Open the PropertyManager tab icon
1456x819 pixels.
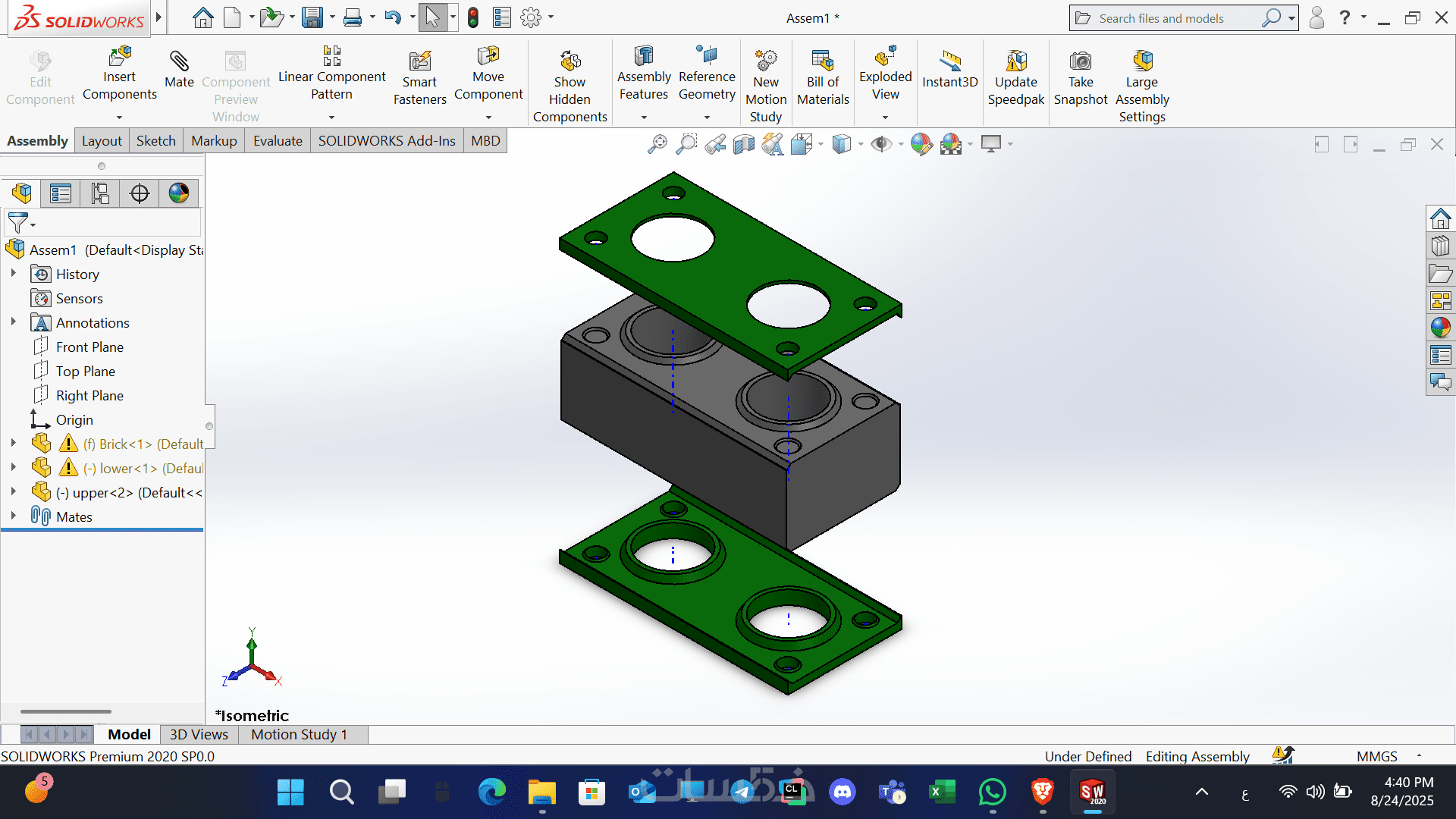click(61, 193)
